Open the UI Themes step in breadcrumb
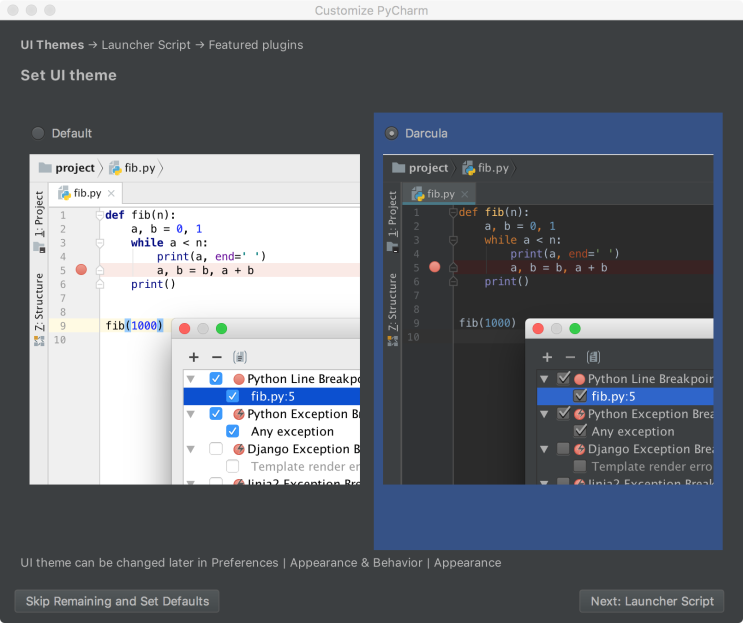The height and width of the screenshot is (623, 743). pos(52,45)
